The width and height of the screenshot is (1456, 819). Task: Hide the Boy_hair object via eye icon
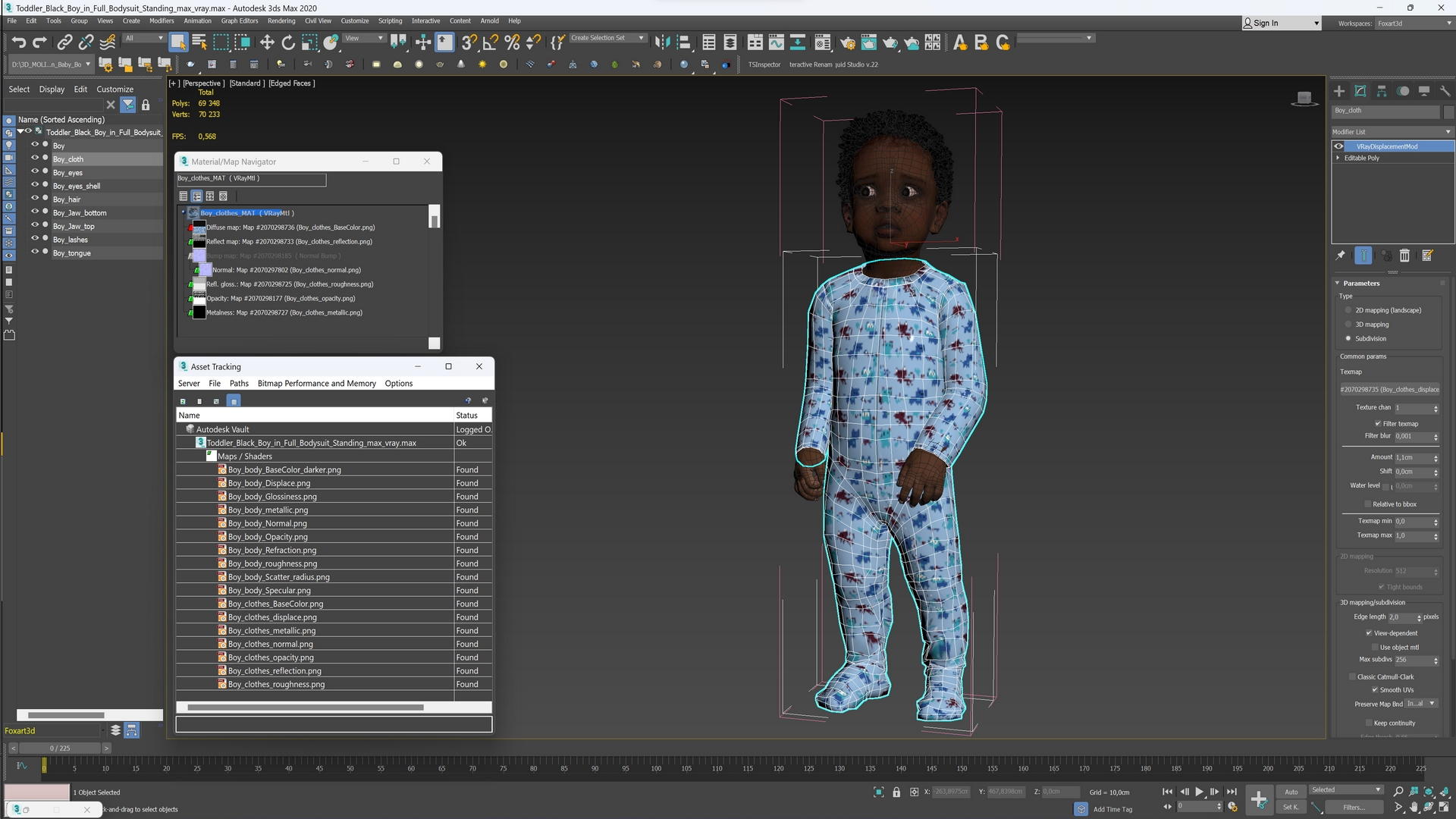(35, 199)
